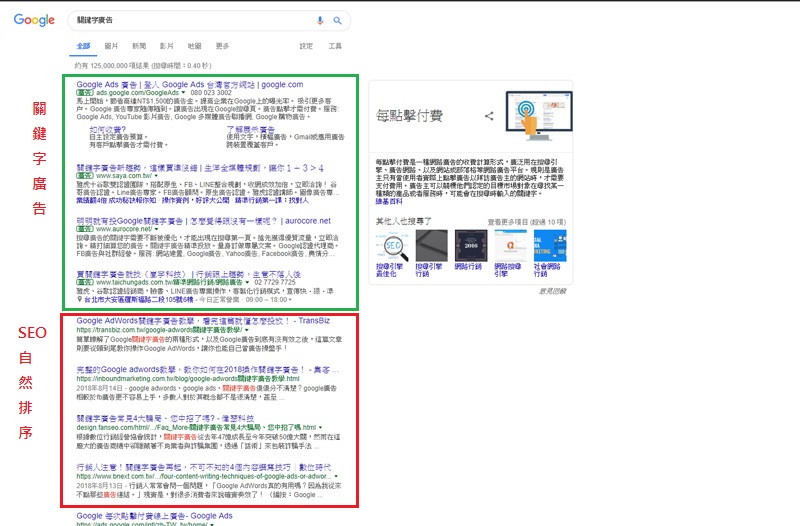800x526 pixels.
Task: Open the SEO magnifier thumbnail
Action: coord(392,245)
